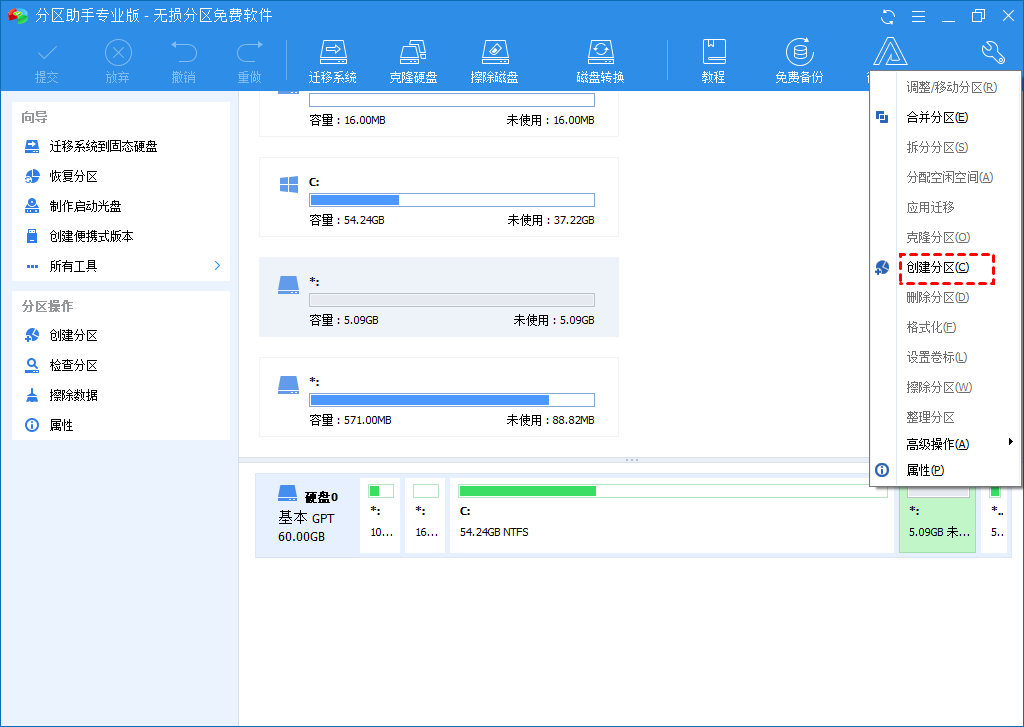Choose 调整/移动分区(R) in the context menu

[946, 88]
